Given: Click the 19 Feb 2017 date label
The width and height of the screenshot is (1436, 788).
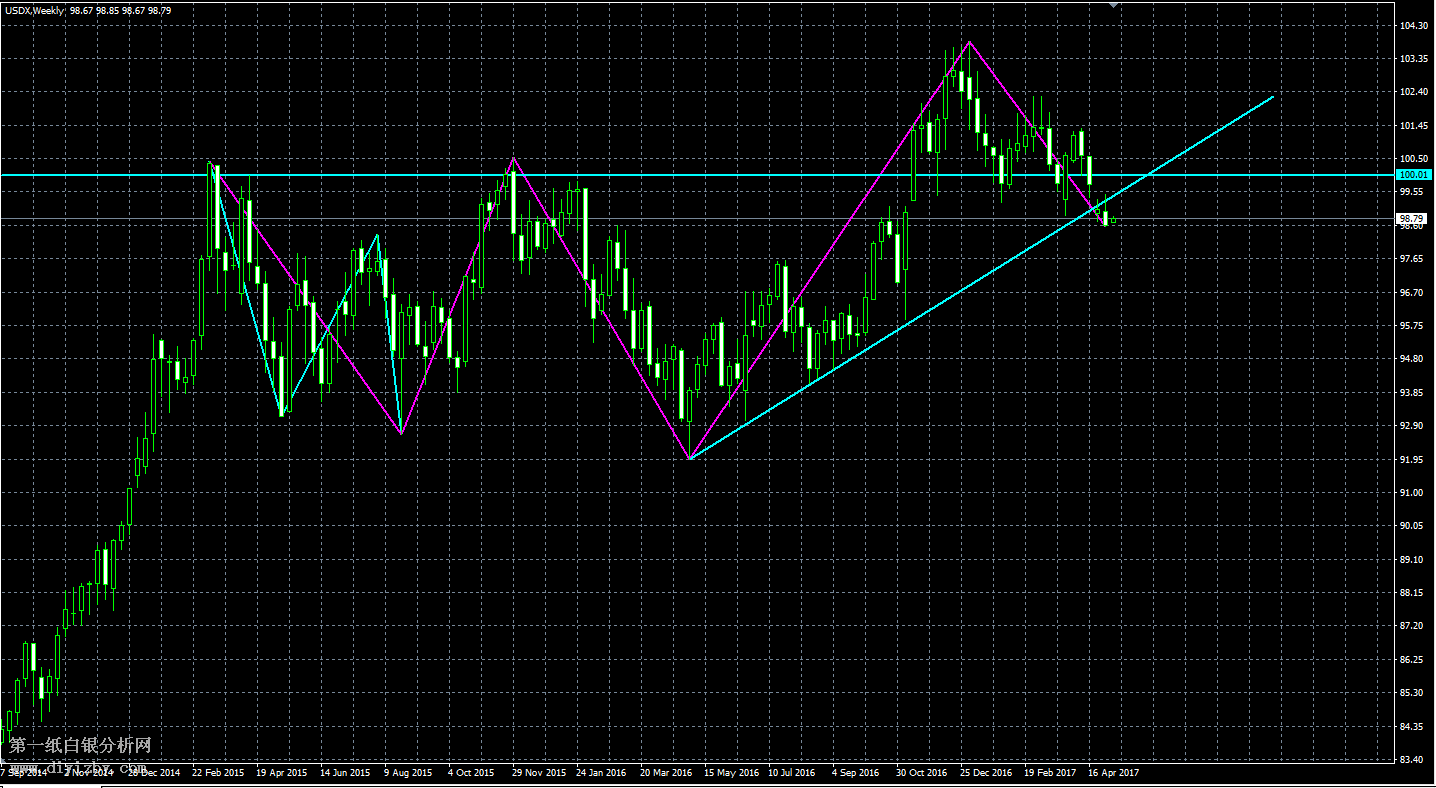Looking at the screenshot, I should [1049, 773].
